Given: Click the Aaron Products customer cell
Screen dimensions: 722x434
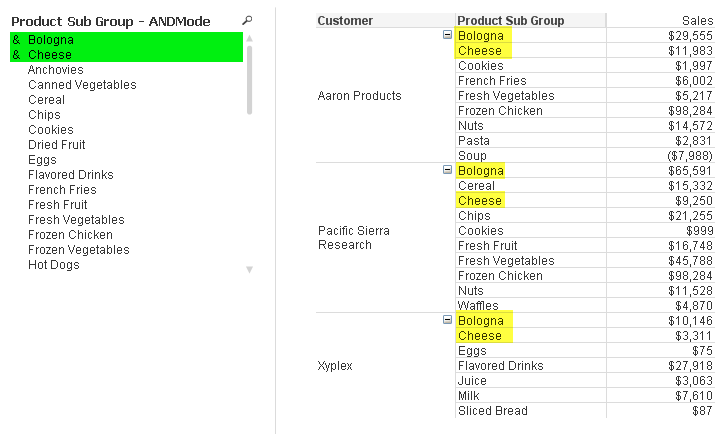Looking at the screenshot, I should pos(360,96).
